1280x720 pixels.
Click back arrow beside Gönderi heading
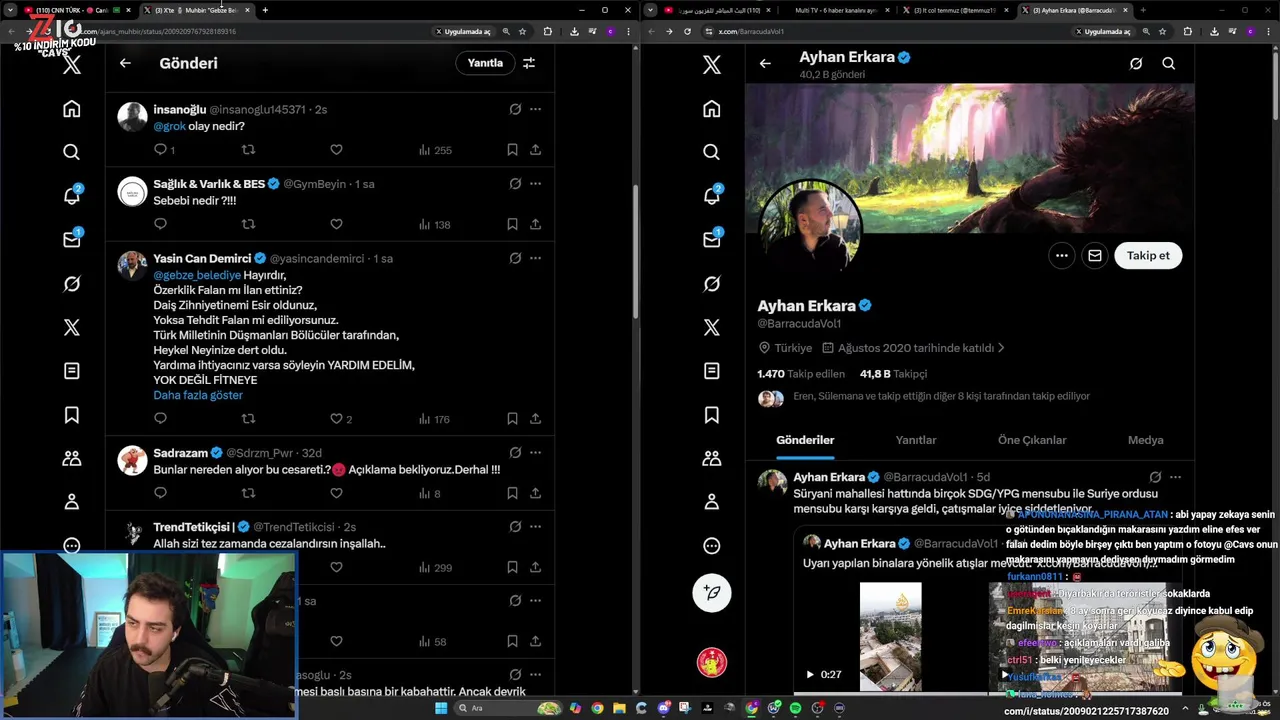tap(125, 63)
